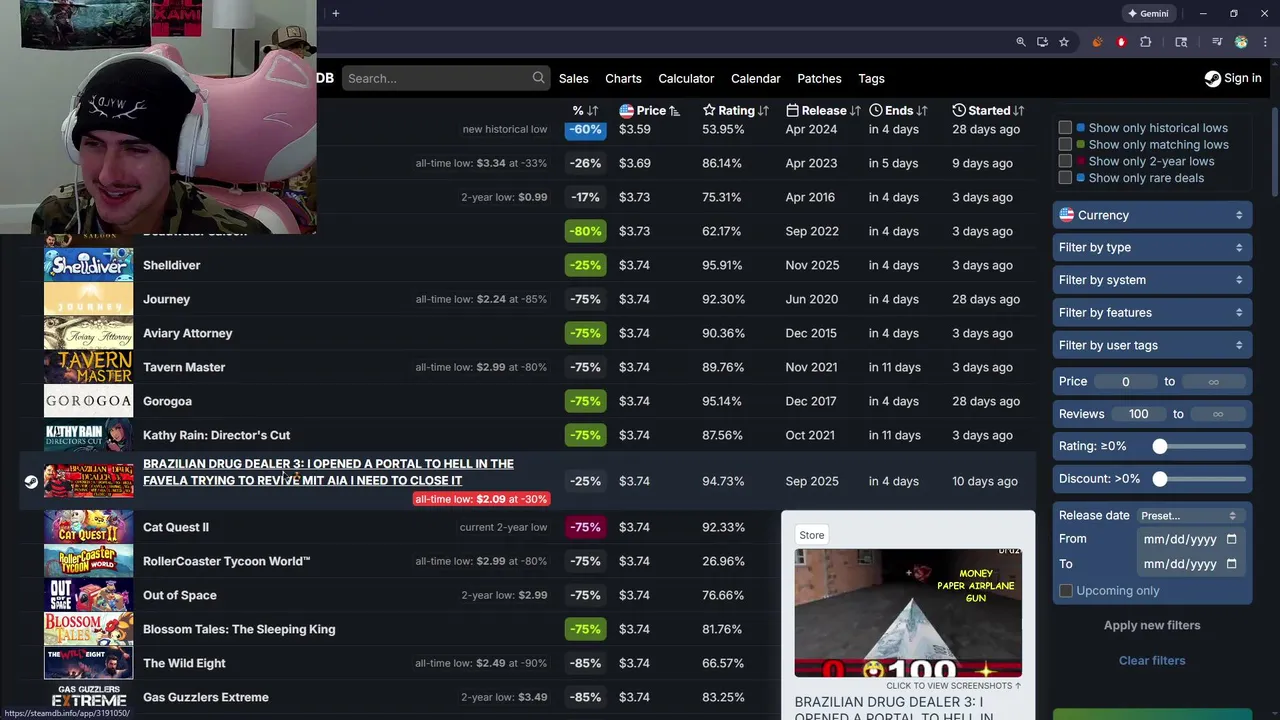Adjust the Discount >0% slider handle
Screen dimensions: 1280x720
tap(1160, 479)
